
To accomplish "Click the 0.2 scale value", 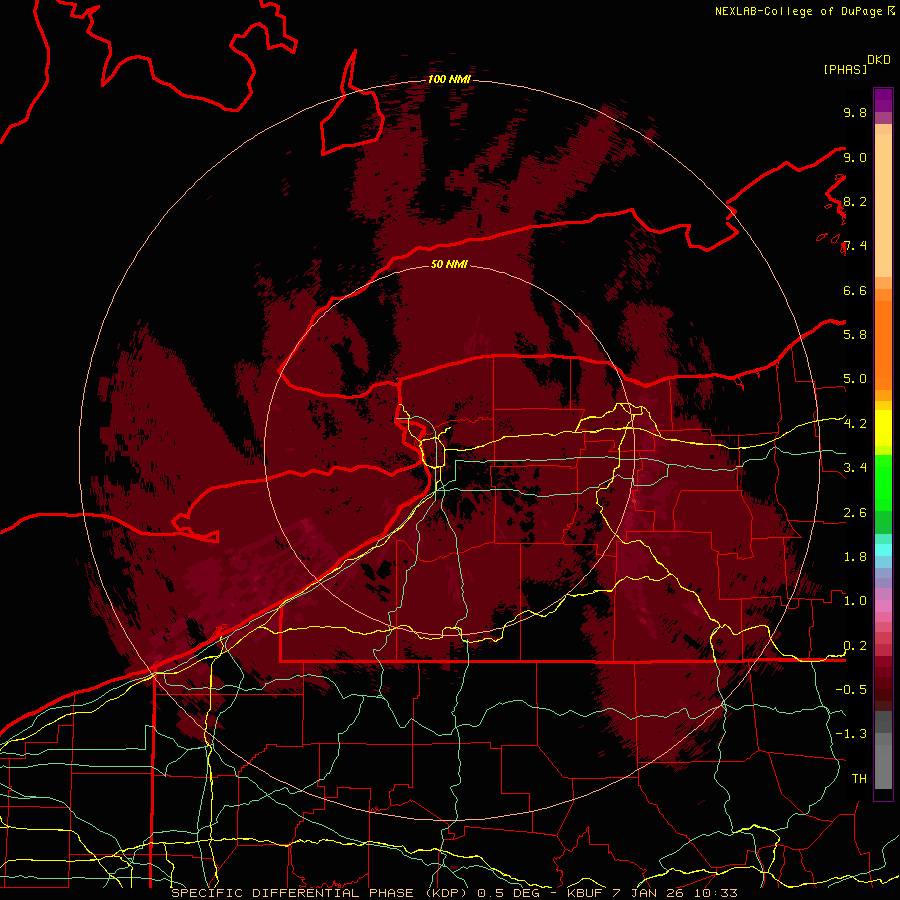I will coord(855,646).
